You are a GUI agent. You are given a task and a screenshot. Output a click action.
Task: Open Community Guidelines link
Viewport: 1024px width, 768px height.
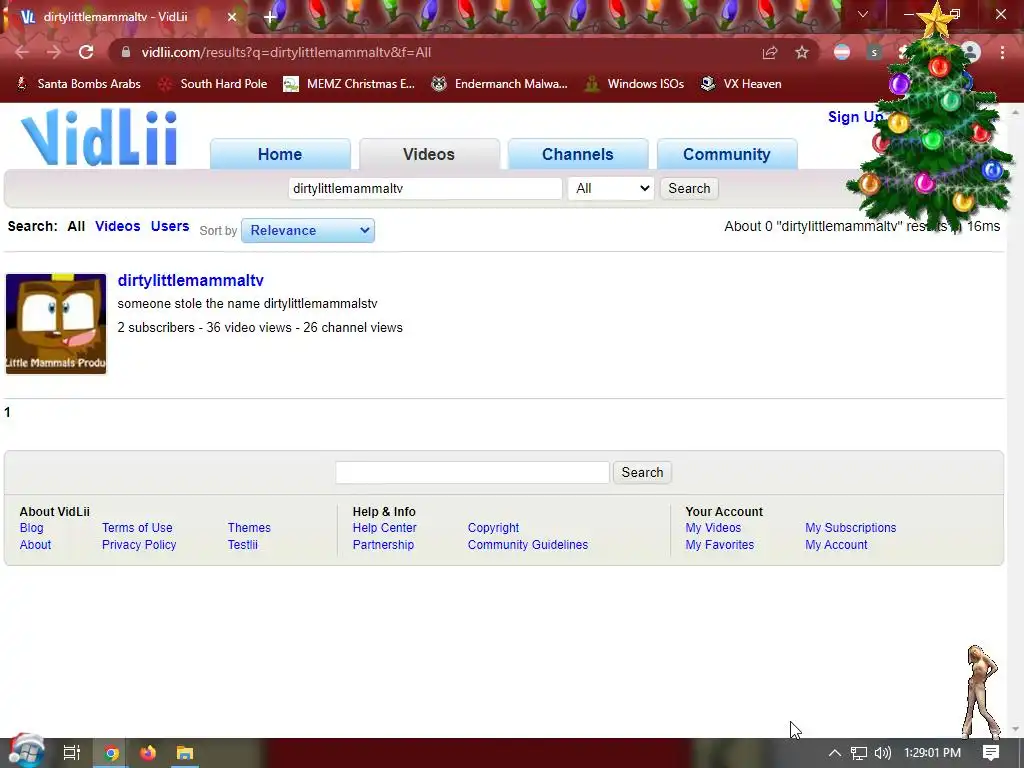pyautogui.click(x=528, y=545)
